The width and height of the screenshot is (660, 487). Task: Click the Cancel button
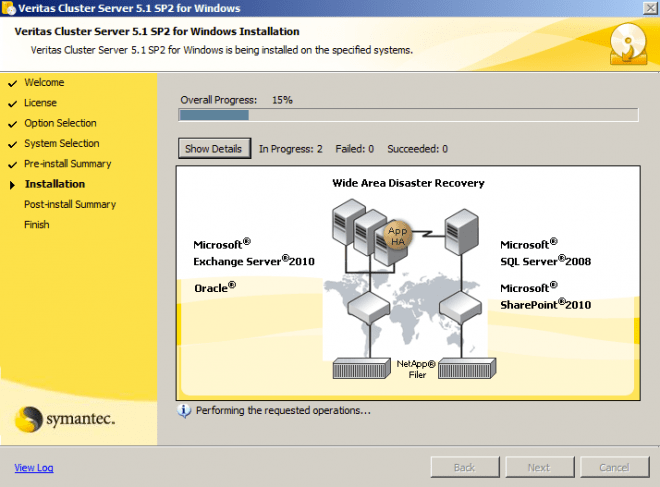(615, 467)
